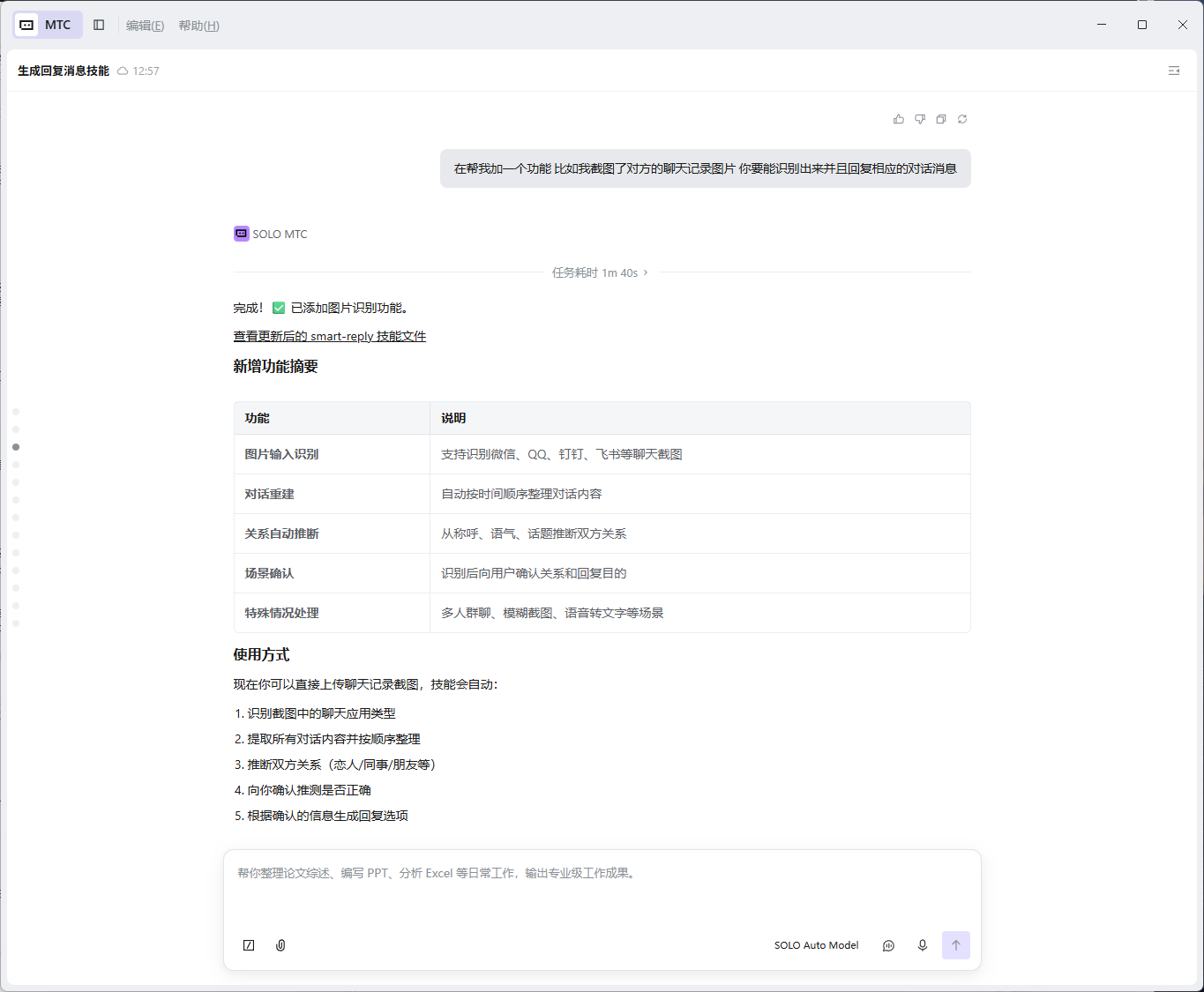Click table cell 关系自动推断
The height and width of the screenshot is (992, 1204).
point(332,533)
